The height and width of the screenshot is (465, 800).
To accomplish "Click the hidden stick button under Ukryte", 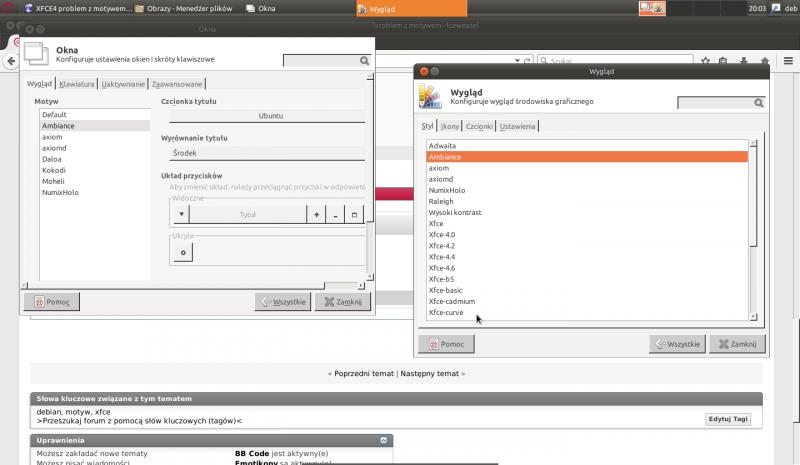I will click(182, 253).
